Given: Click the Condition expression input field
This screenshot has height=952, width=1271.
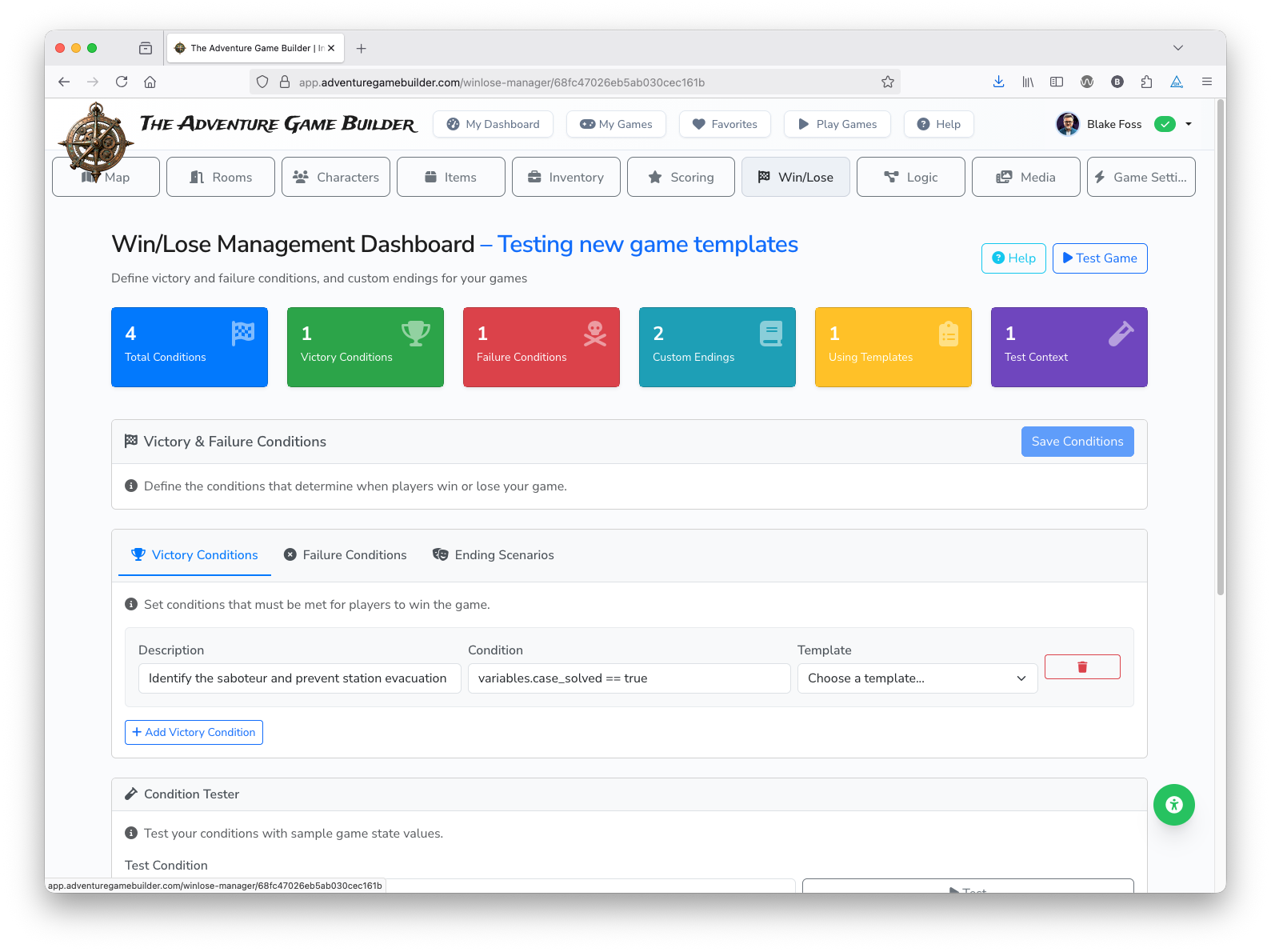Looking at the screenshot, I should pos(629,678).
